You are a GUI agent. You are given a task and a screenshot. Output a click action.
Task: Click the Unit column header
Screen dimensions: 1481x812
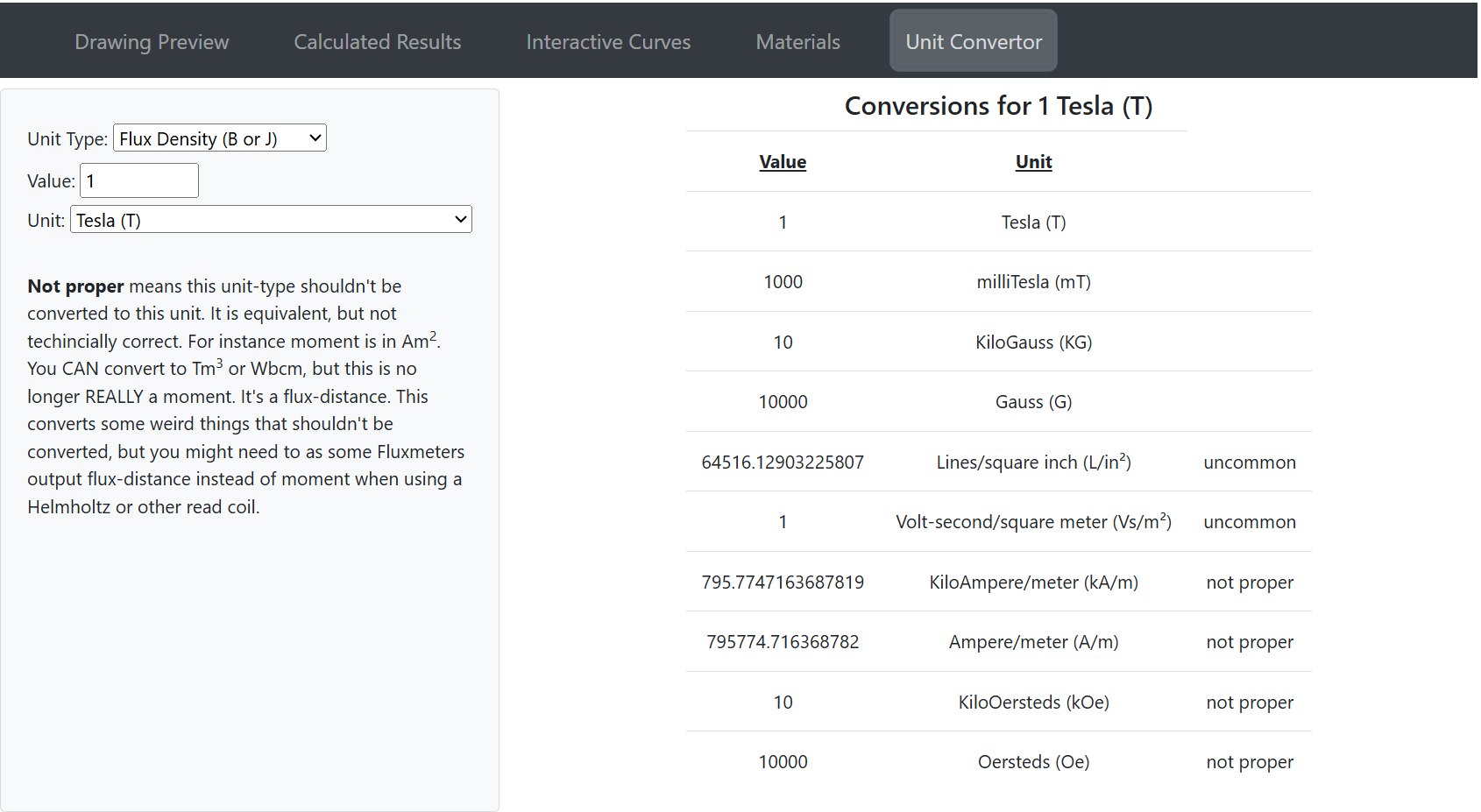(x=1033, y=162)
